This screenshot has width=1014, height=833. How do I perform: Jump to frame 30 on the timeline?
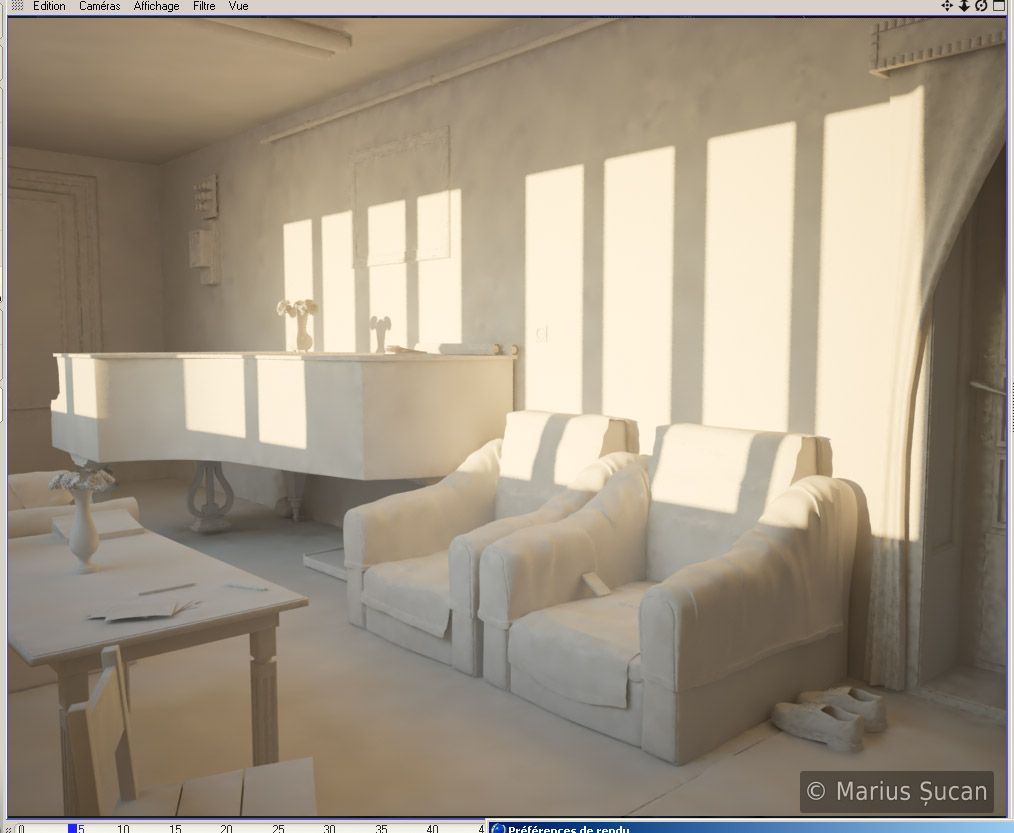(x=329, y=828)
